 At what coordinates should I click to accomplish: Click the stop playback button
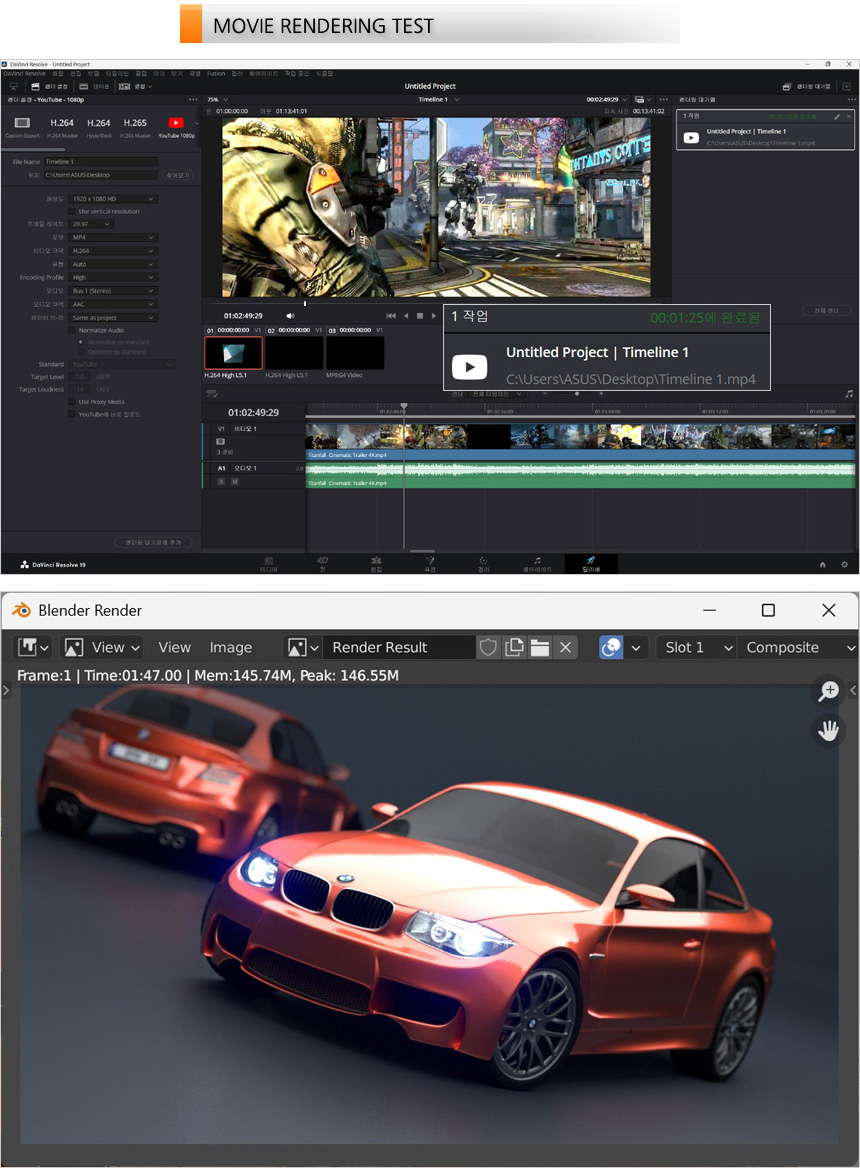point(420,316)
